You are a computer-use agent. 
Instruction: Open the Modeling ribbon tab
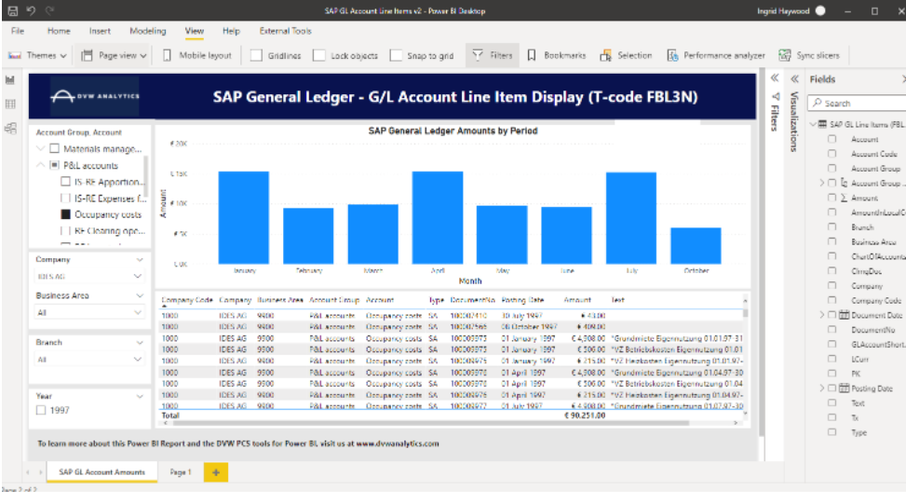(148, 31)
